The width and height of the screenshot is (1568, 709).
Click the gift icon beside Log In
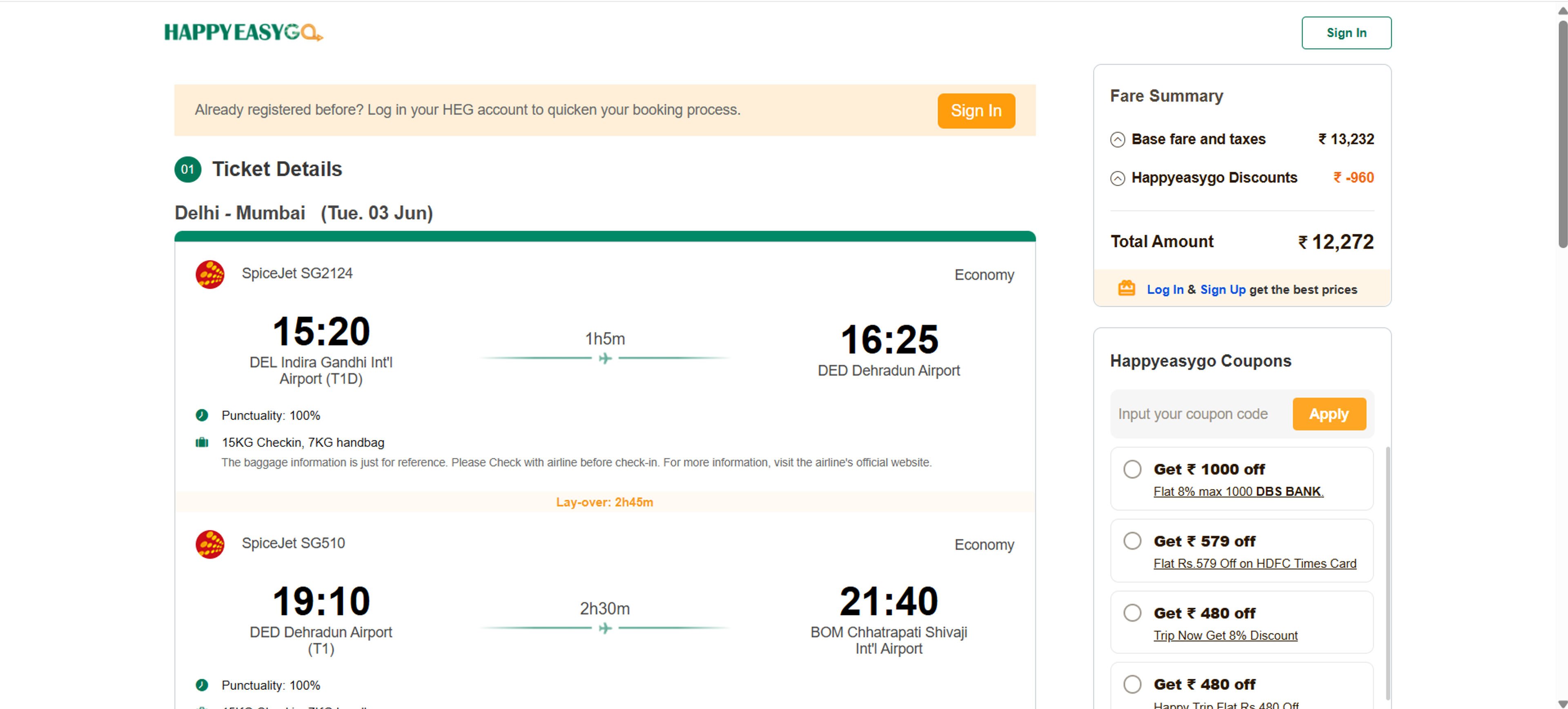tap(1127, 289)
